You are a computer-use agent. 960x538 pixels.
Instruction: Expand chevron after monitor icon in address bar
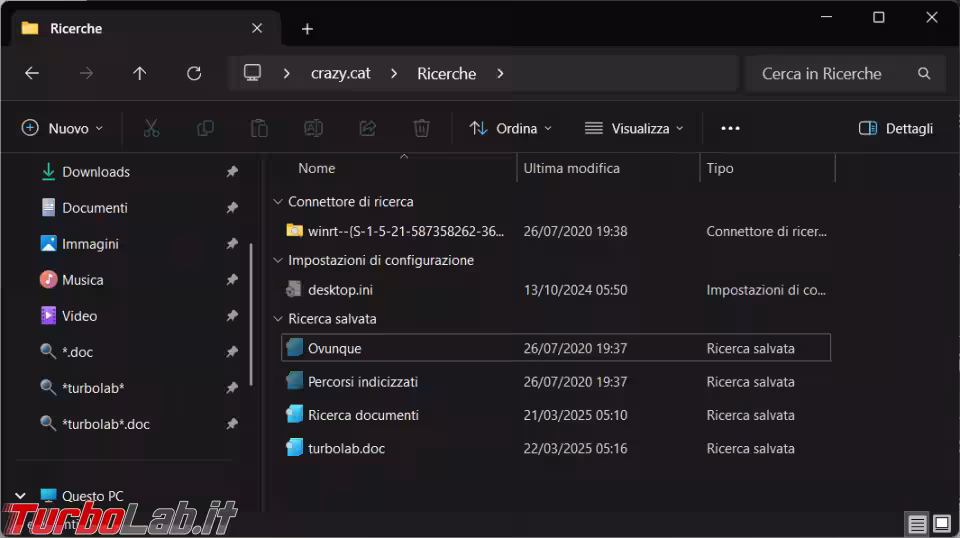click(x=287, y=73)
